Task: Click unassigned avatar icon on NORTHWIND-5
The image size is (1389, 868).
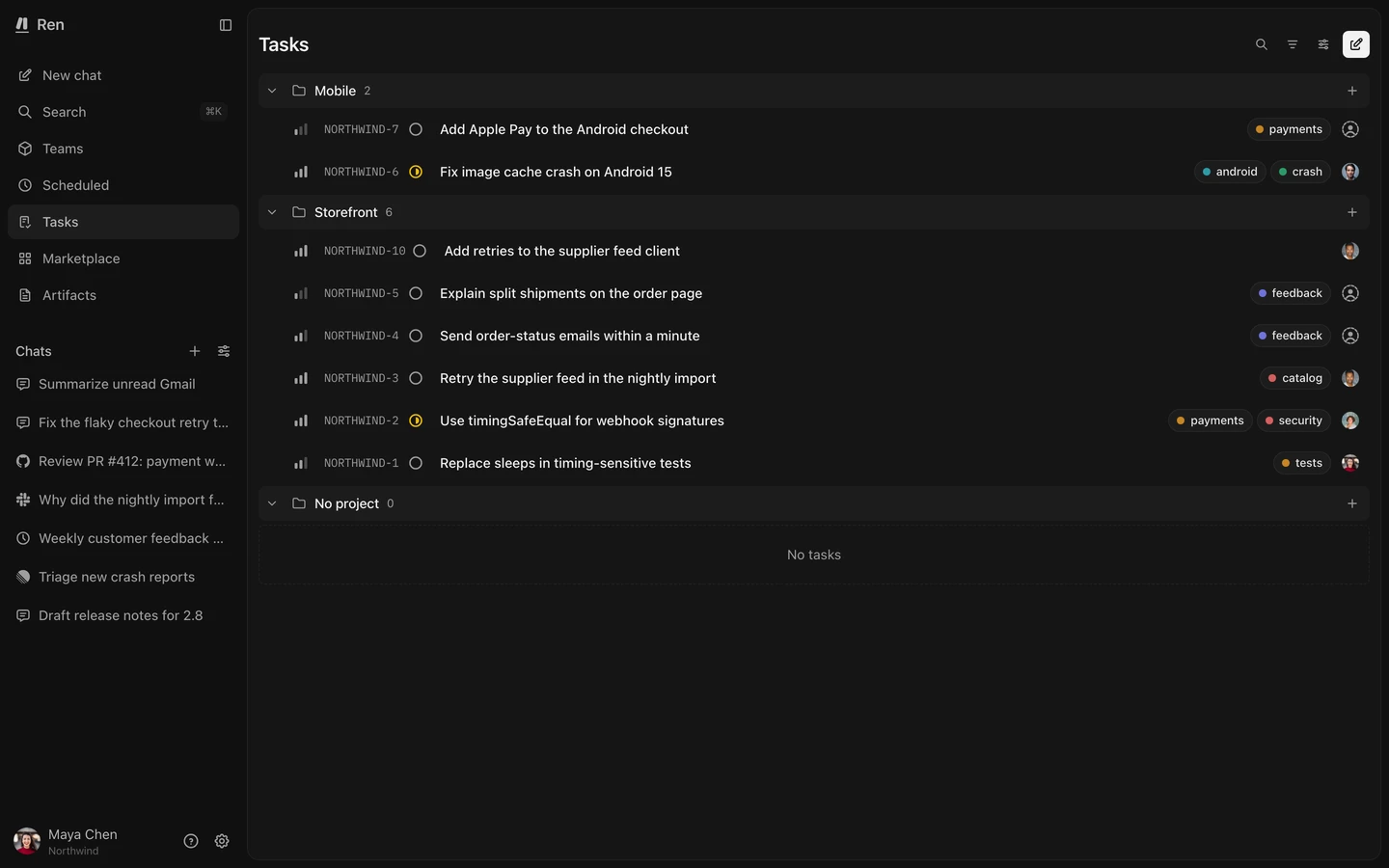Action: tap(1350, 293)
